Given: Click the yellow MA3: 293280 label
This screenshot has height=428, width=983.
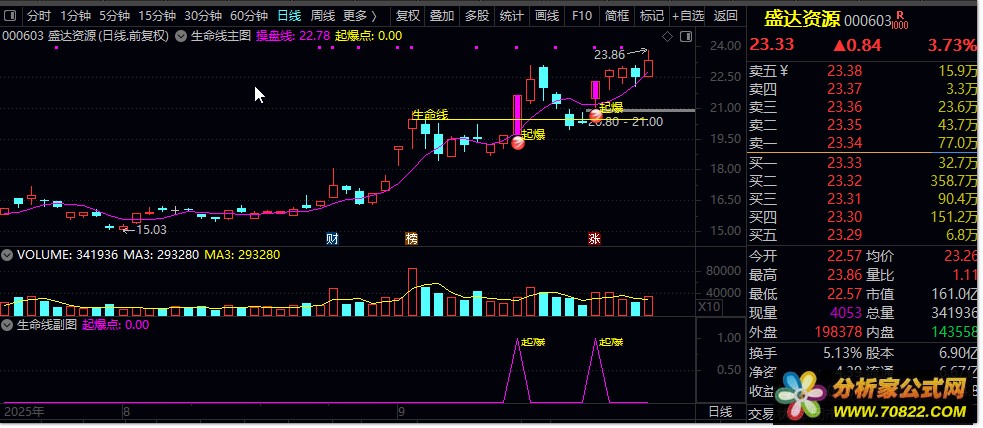Looking at the screenshot, I should (244, 255).
